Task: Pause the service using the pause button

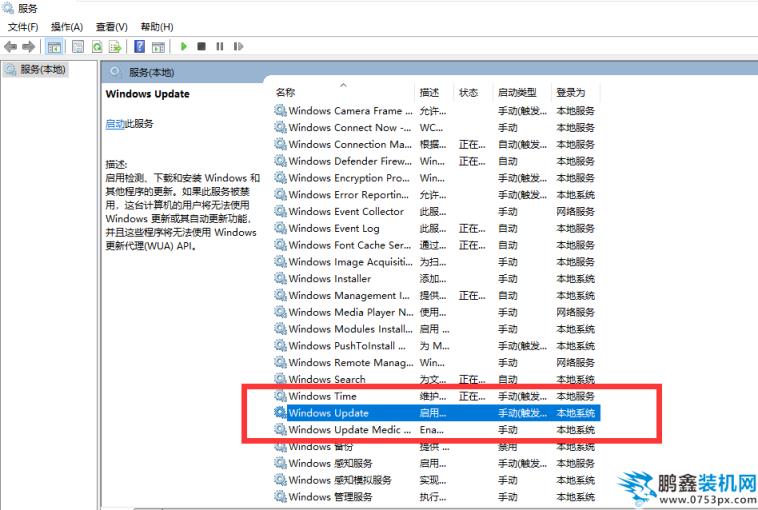Action: coord(219,46)
